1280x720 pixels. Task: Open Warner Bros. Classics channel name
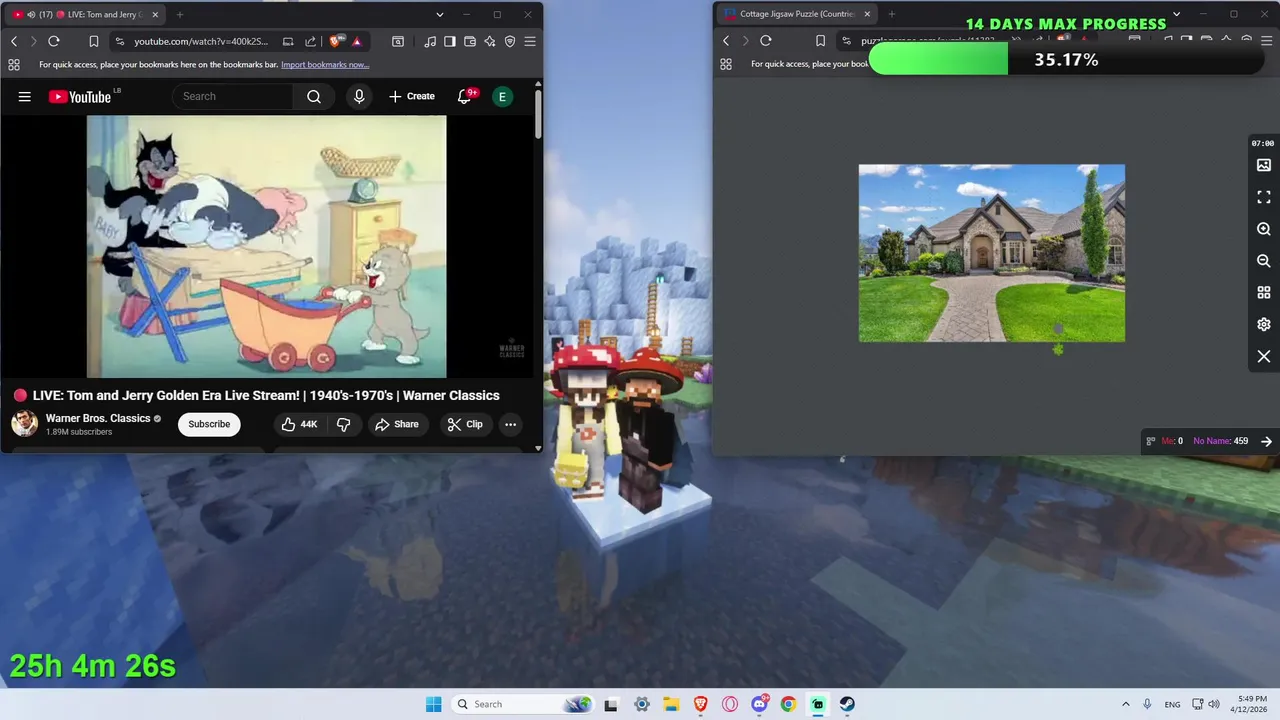[98, 418]
